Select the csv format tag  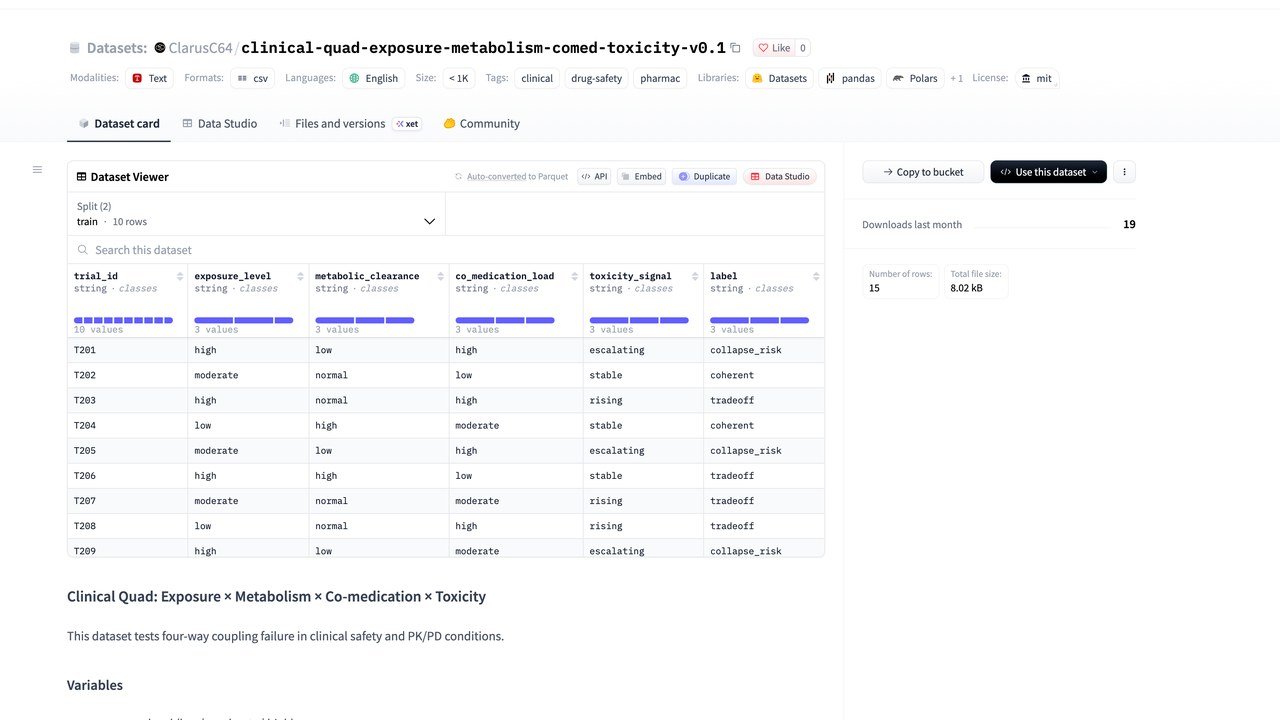[253, 78]
